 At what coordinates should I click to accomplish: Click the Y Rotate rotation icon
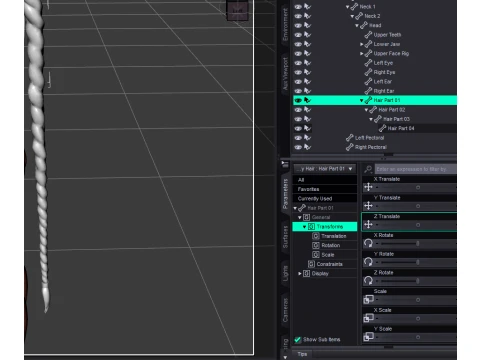tap(368, 262)
